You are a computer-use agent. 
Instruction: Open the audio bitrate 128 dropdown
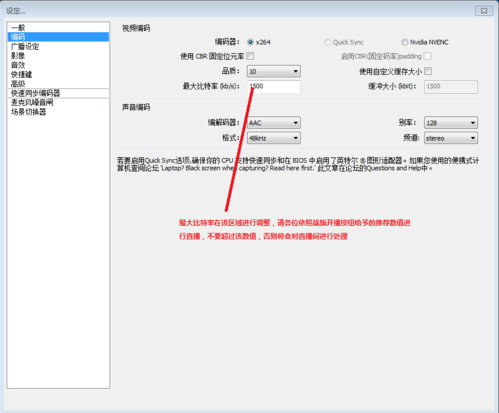click(451, 123)
